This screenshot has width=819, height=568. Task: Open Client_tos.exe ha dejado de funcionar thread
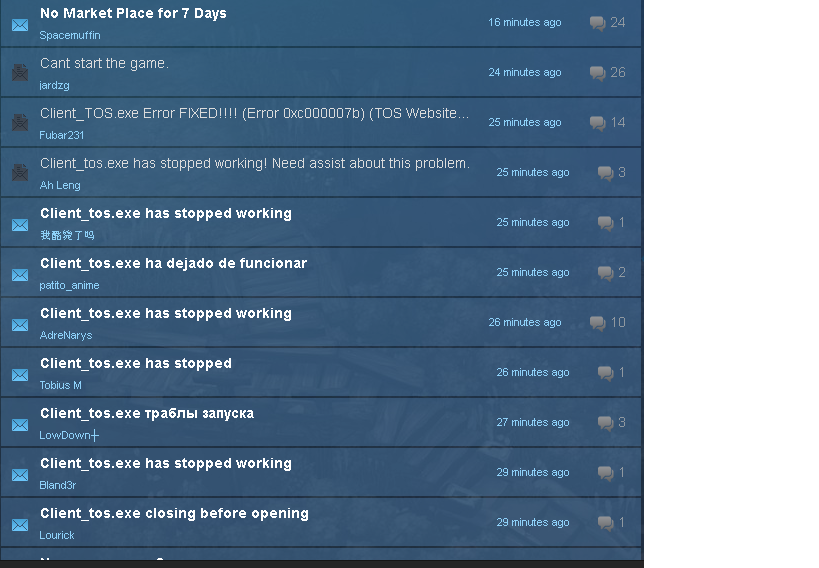(x=173, y=263)
